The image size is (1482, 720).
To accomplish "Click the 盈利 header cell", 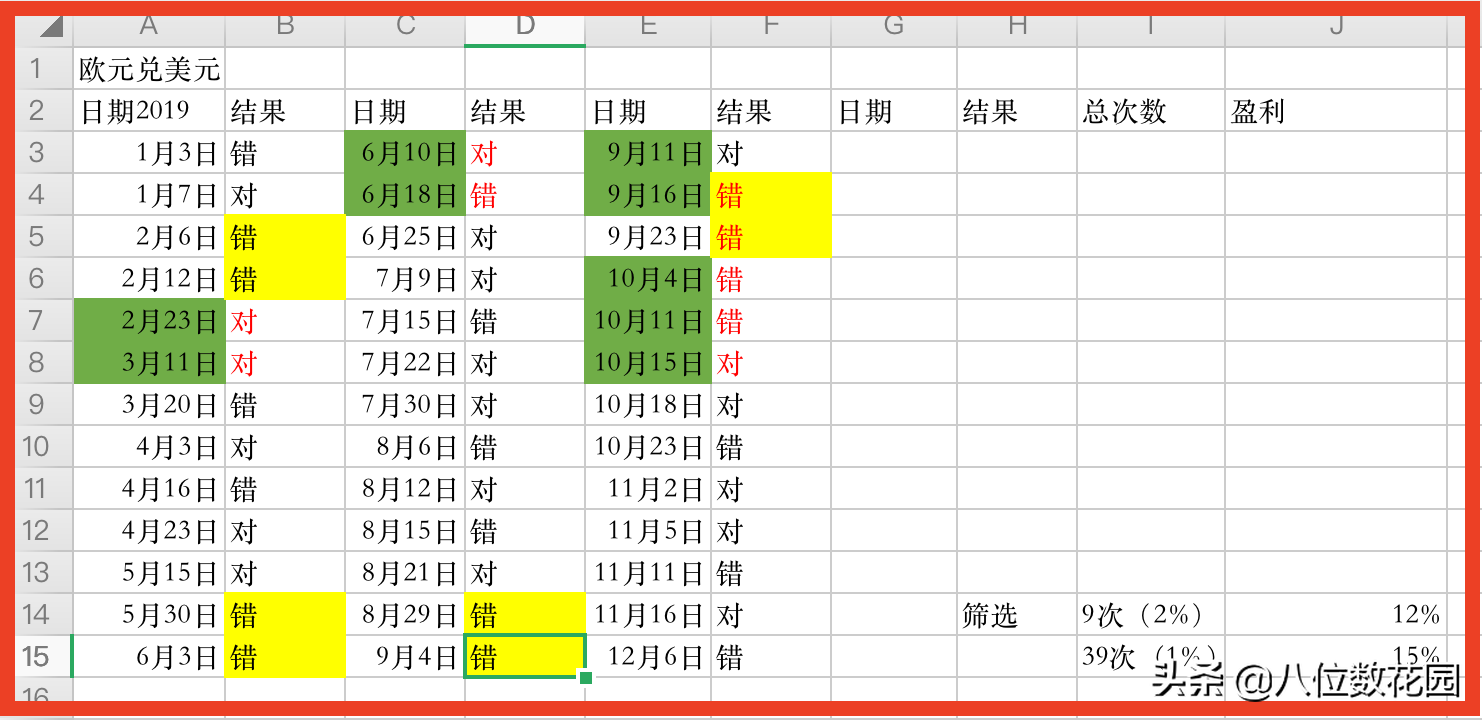I will coord(1336,111).
